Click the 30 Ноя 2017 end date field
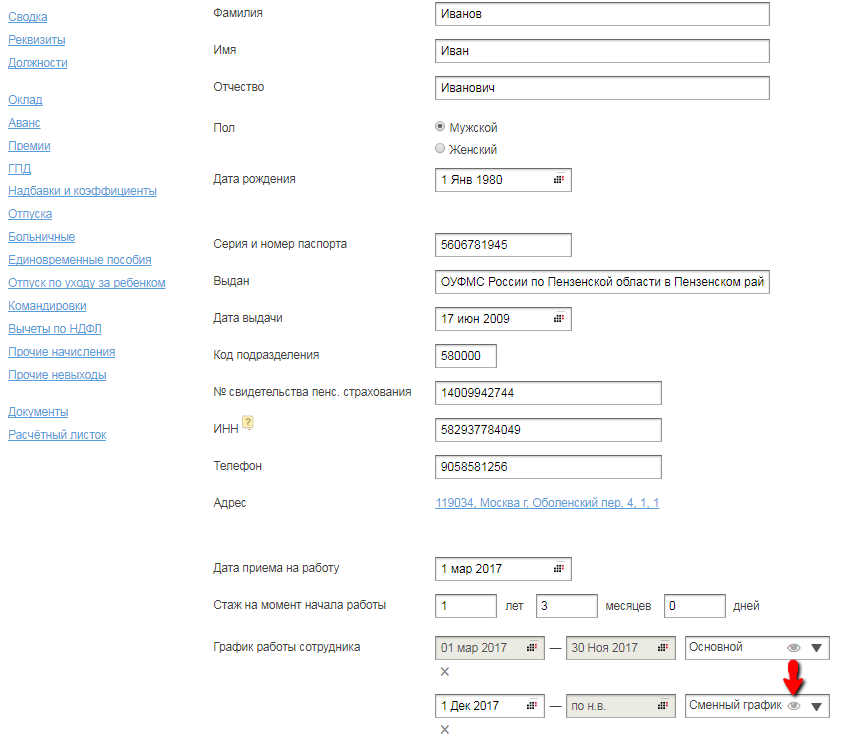The width and height of the screenshot is (860, 742). [x=620, y=648]
